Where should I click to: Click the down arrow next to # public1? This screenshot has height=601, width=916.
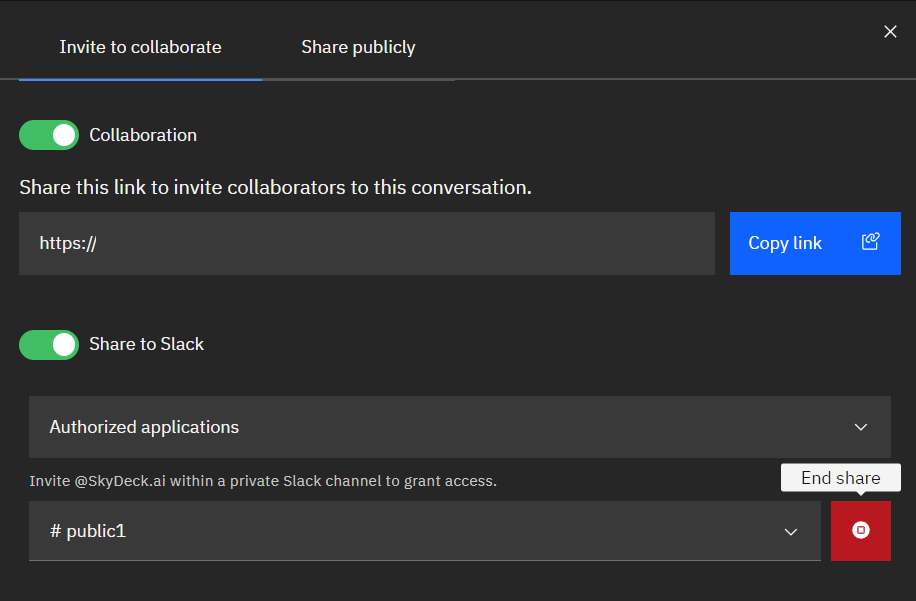click(x=791, y=531)
